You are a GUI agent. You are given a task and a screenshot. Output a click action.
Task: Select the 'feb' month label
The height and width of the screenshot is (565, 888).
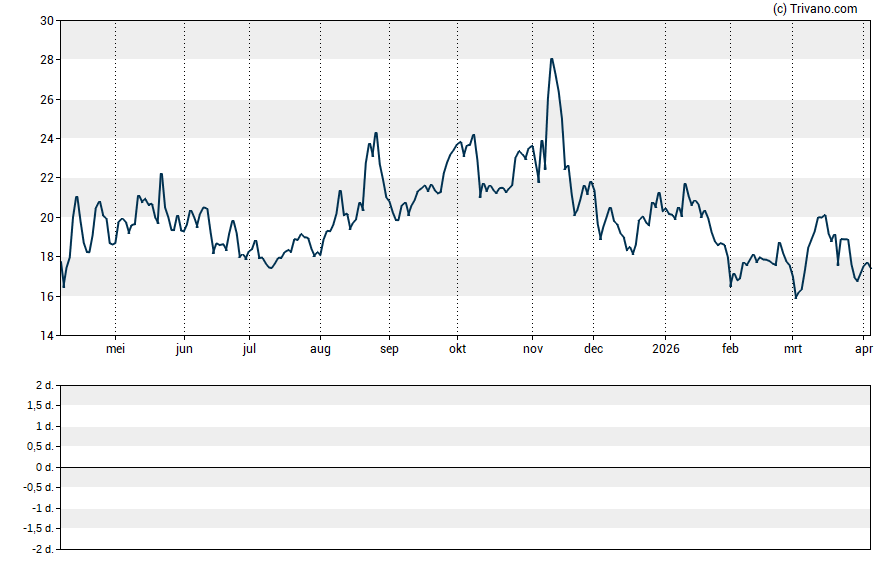[x=730, y=349]
